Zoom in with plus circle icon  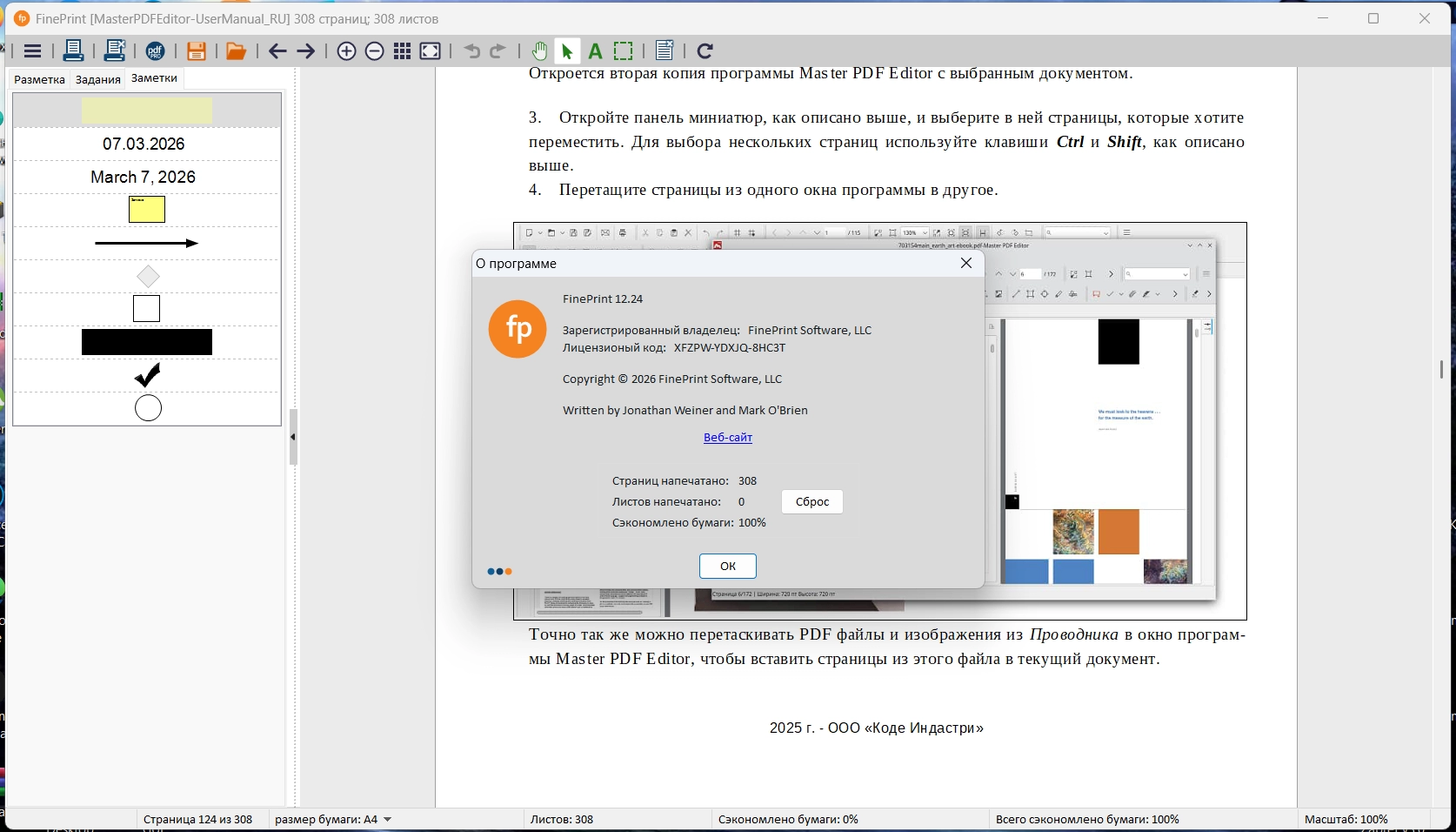pyautogui.click(x=346, y=51)
